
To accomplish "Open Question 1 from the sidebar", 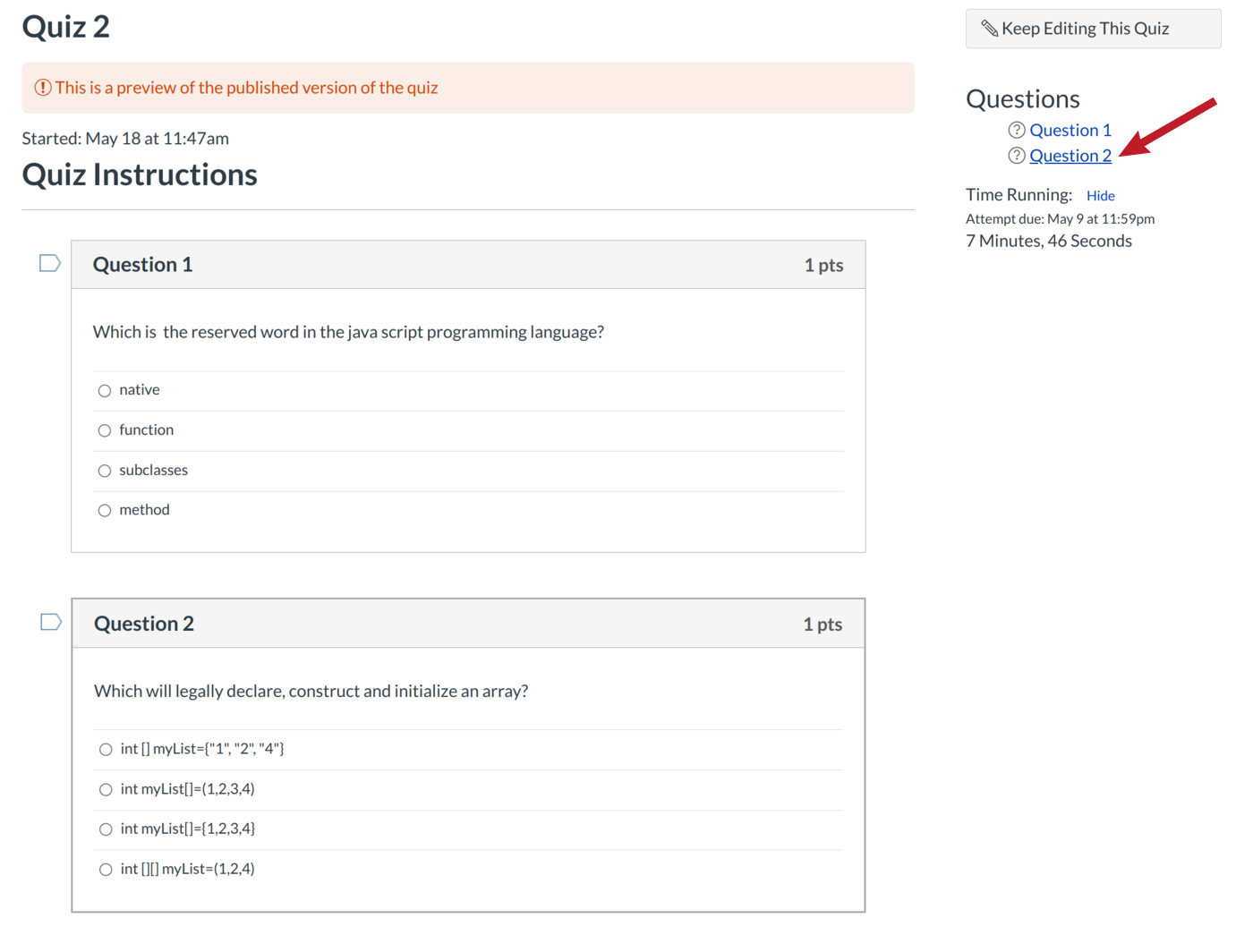I will (x=1070, y=130).
